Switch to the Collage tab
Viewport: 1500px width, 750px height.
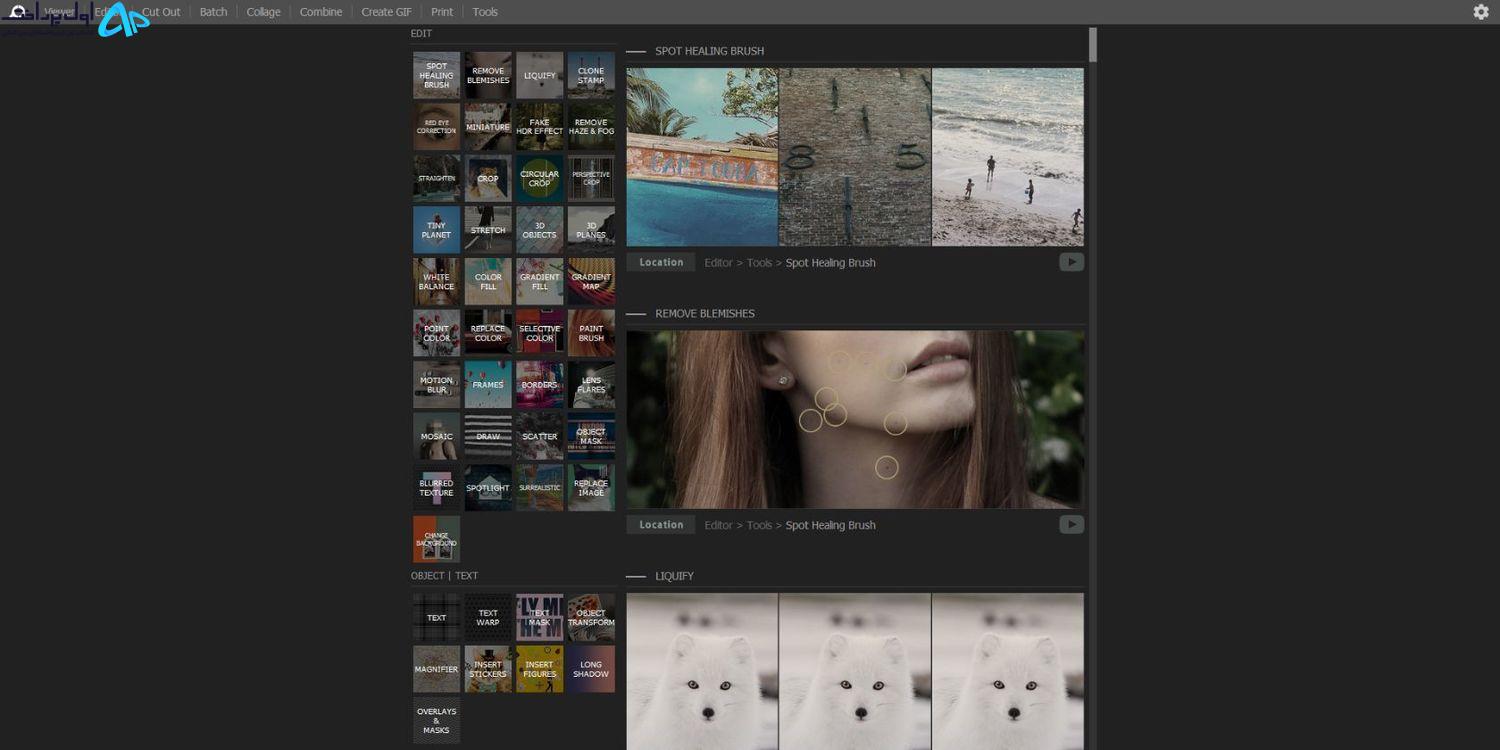tap(264, 12)
